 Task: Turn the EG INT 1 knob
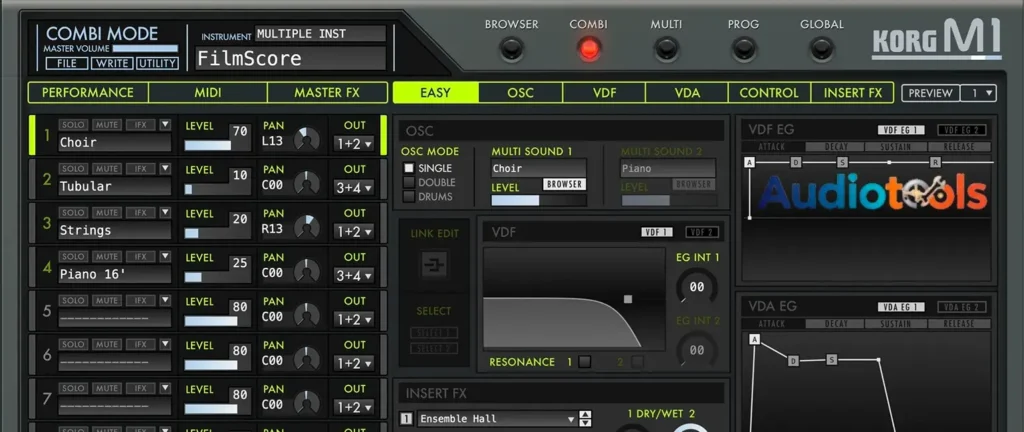click(x=697, y=286)
